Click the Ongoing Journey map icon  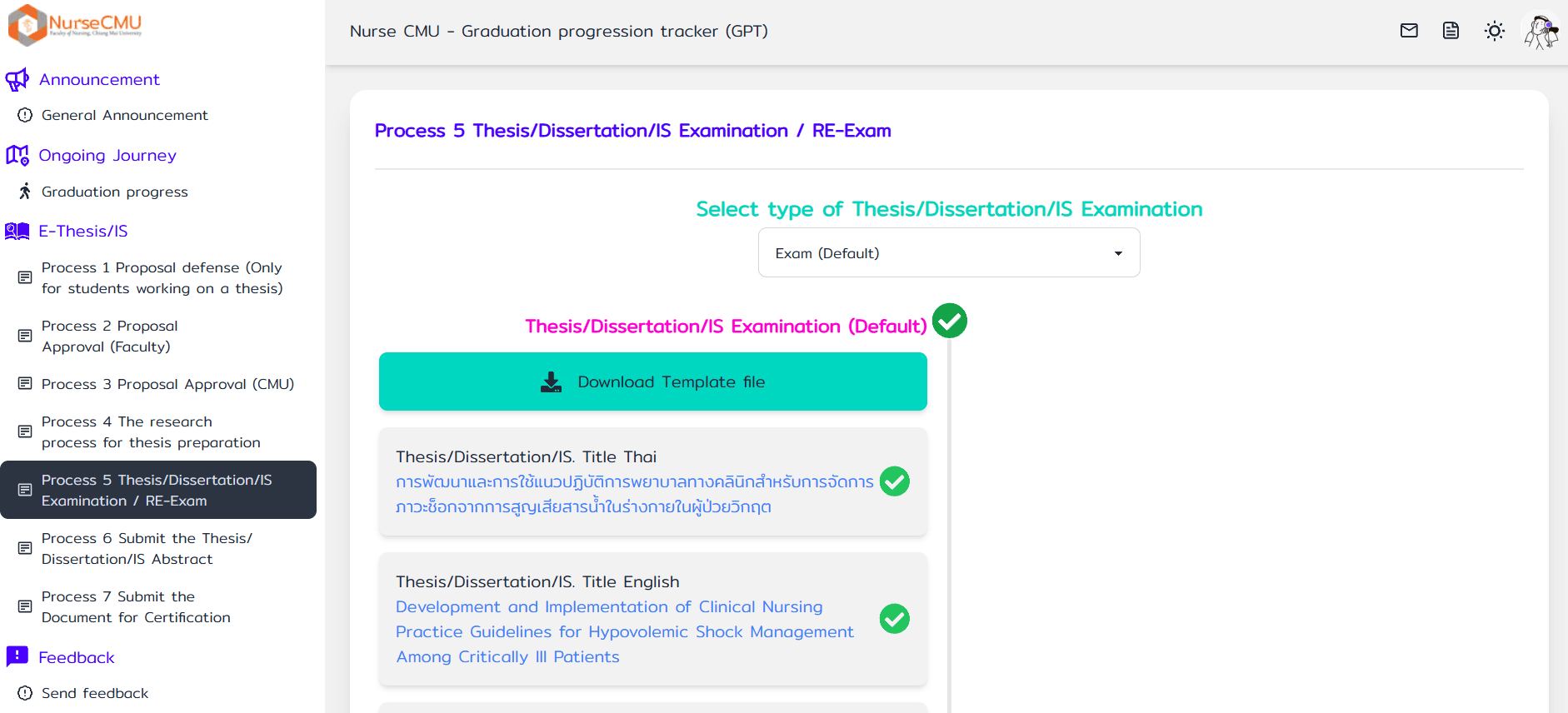point(17,156)
